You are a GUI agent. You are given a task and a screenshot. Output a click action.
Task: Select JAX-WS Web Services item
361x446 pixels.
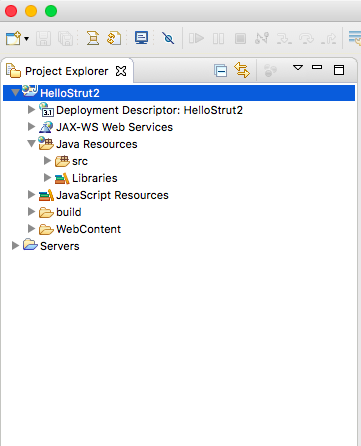point(114,127)
